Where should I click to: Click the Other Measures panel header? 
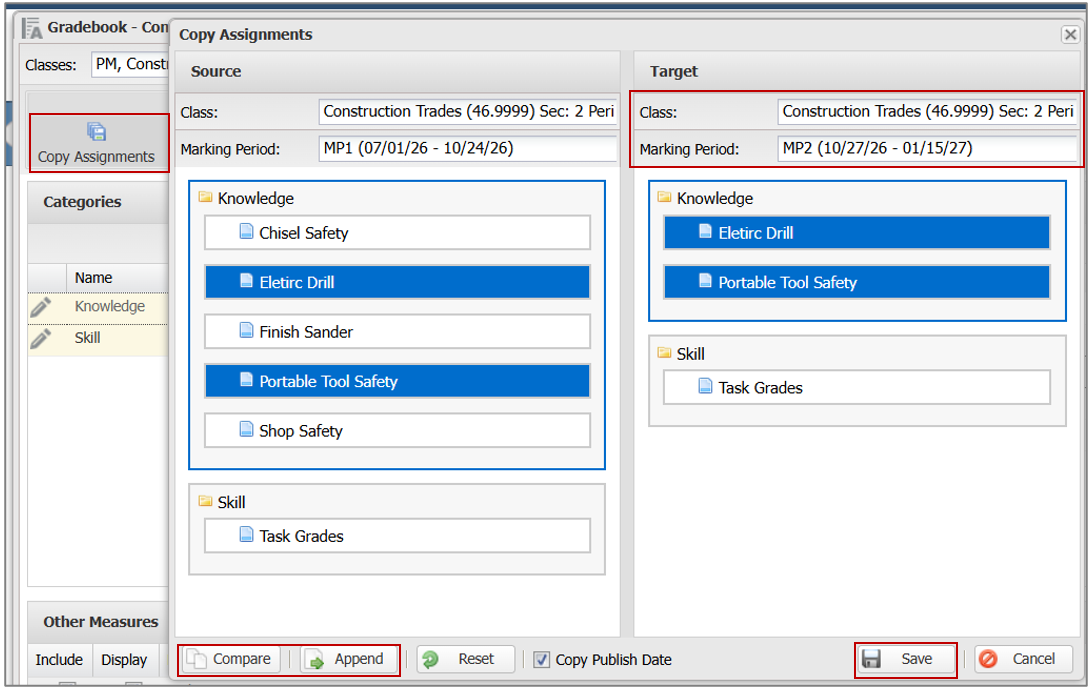[x=98, y=621]
